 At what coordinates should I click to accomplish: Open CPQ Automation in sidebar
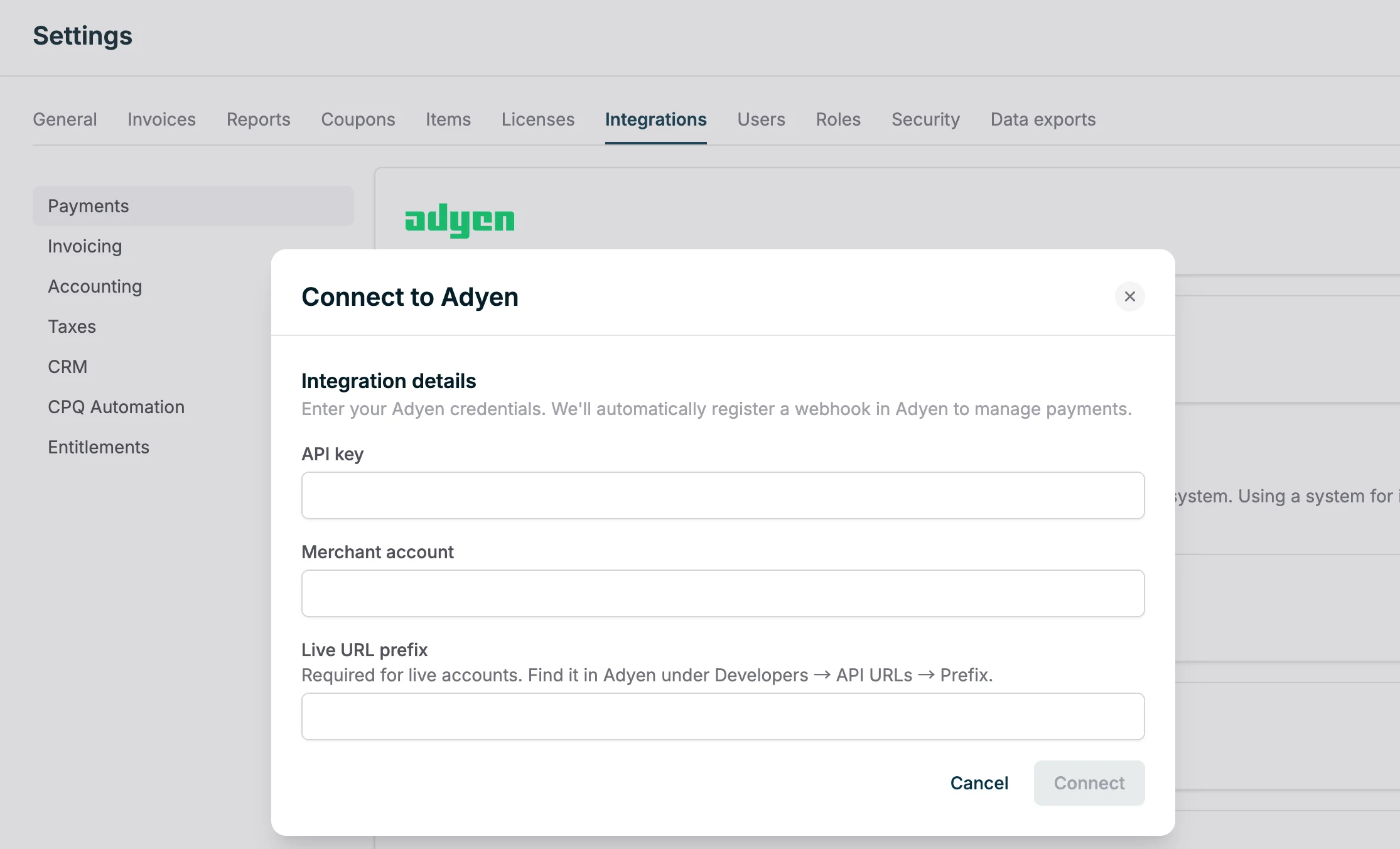[x=116, y=407]
